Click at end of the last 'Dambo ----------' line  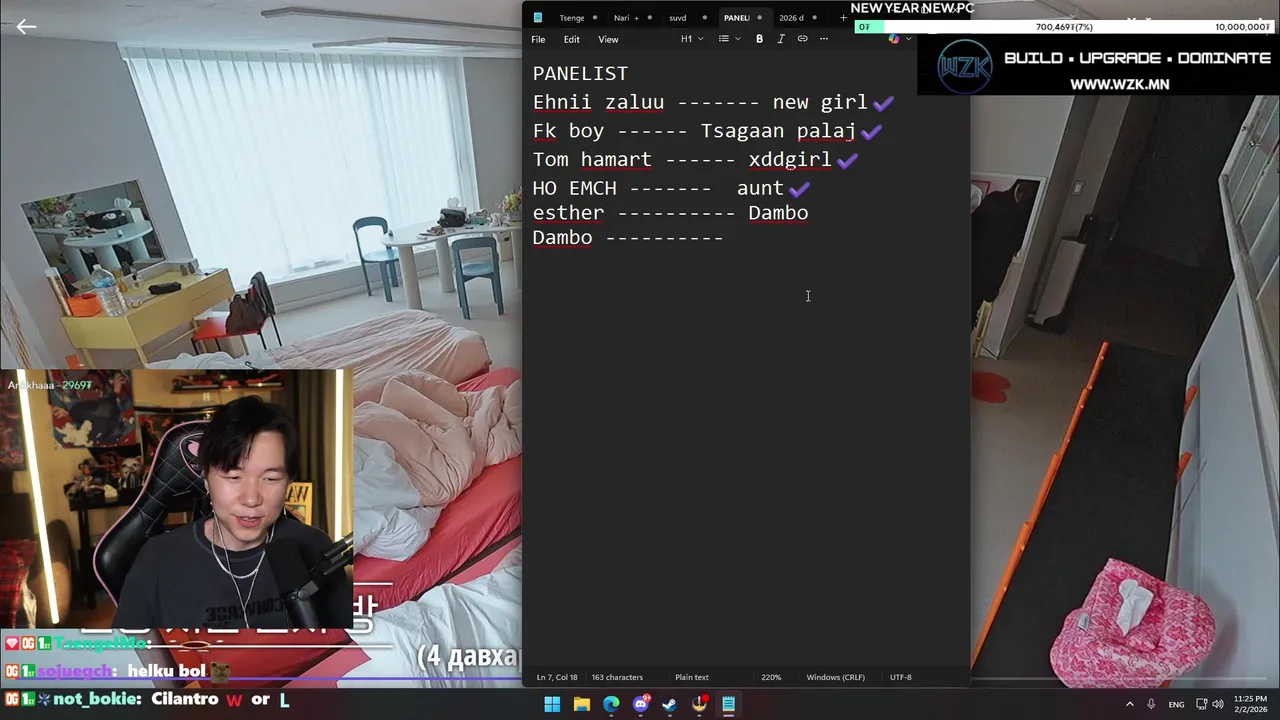[x=724, y=238]
